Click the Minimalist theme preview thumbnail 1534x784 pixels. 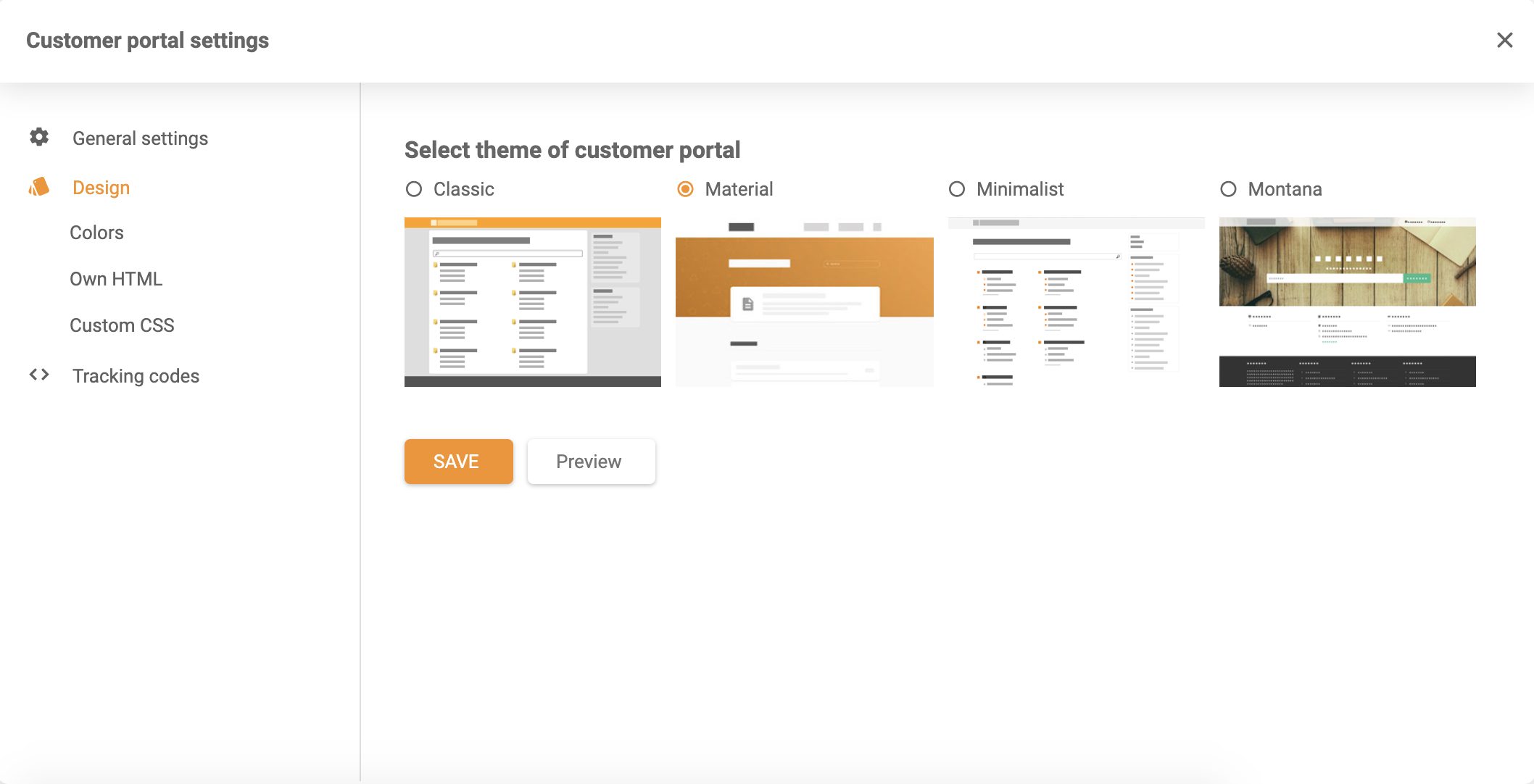[1076, 301]
